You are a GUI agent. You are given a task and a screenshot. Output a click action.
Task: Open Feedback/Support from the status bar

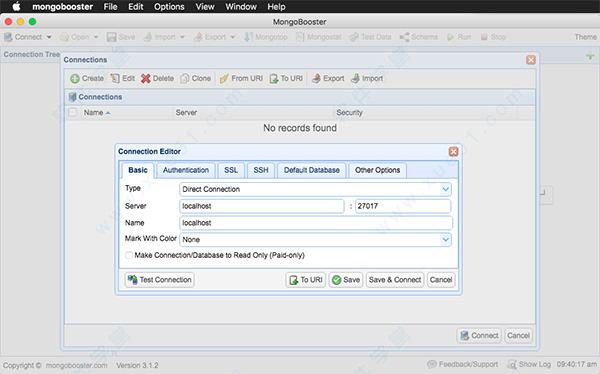click(463, 364)
